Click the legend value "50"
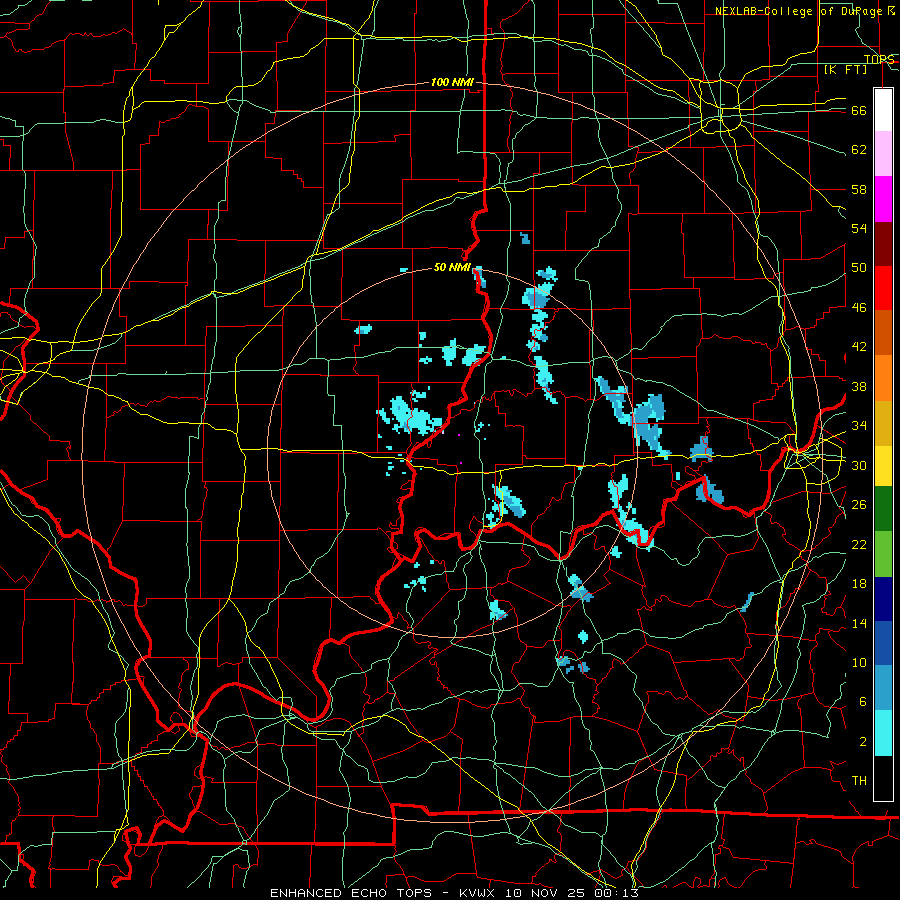The image size is (900, 900). (x=859, y=268)
